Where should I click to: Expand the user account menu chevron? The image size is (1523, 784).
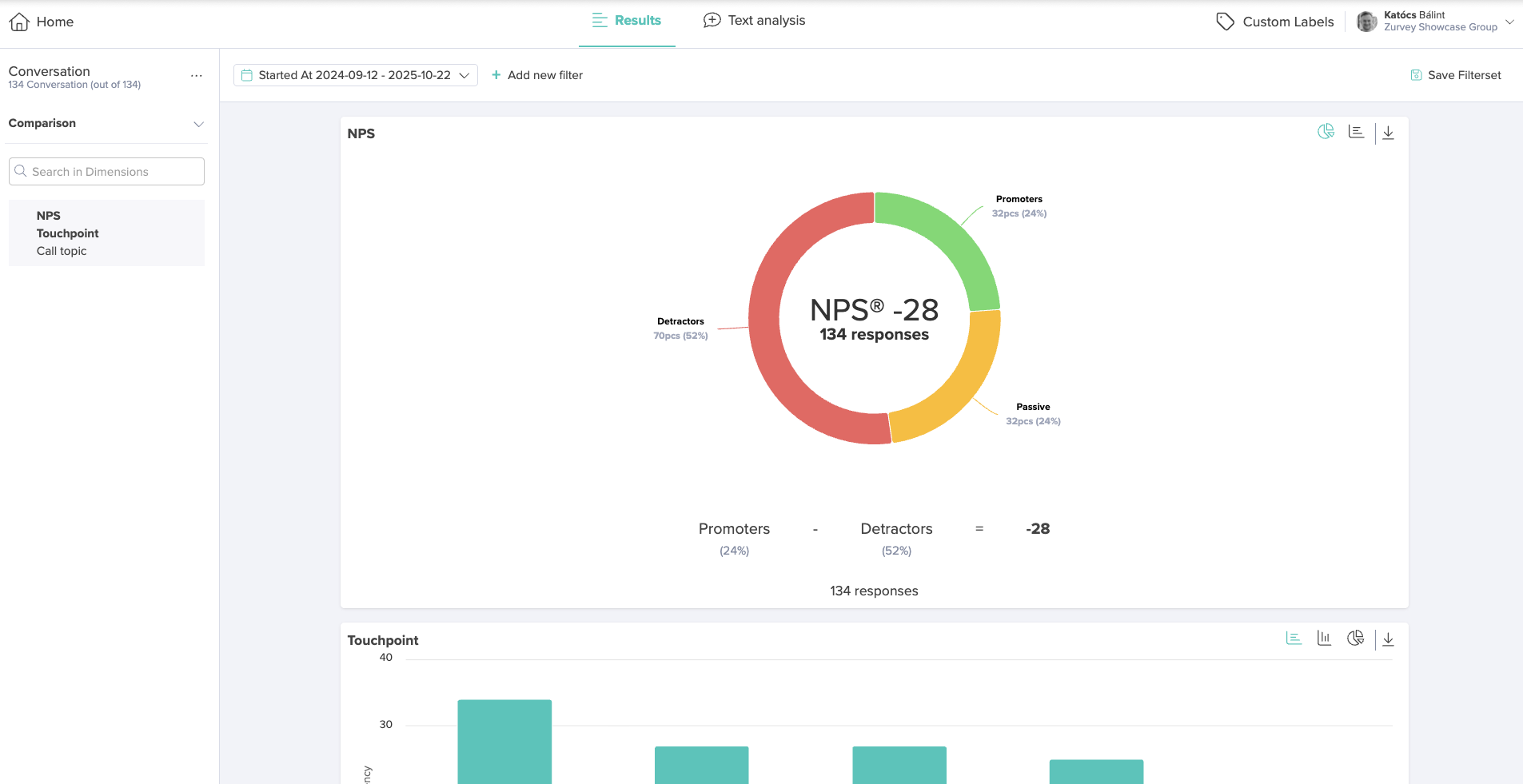[1509, 22]
